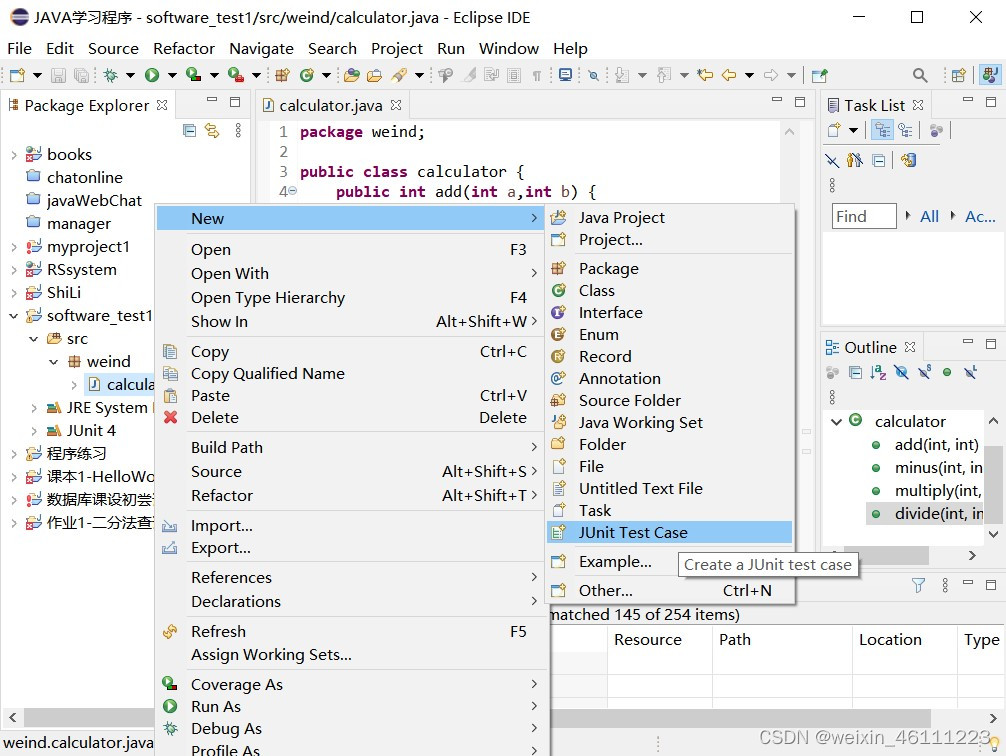Click the New Java Class toolbar icon

coord(307,75)
